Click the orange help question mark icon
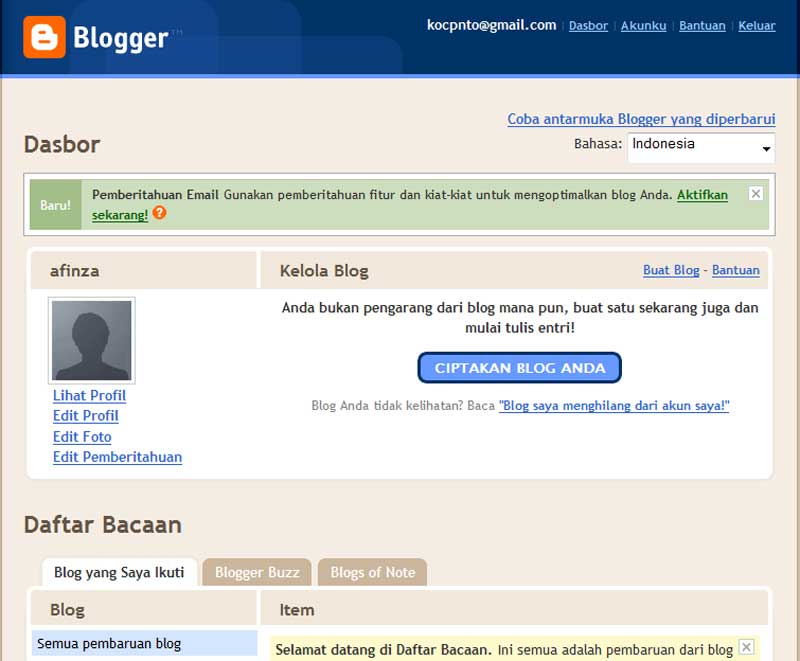This screenshot has height=661, width=800. coord(159,212)
